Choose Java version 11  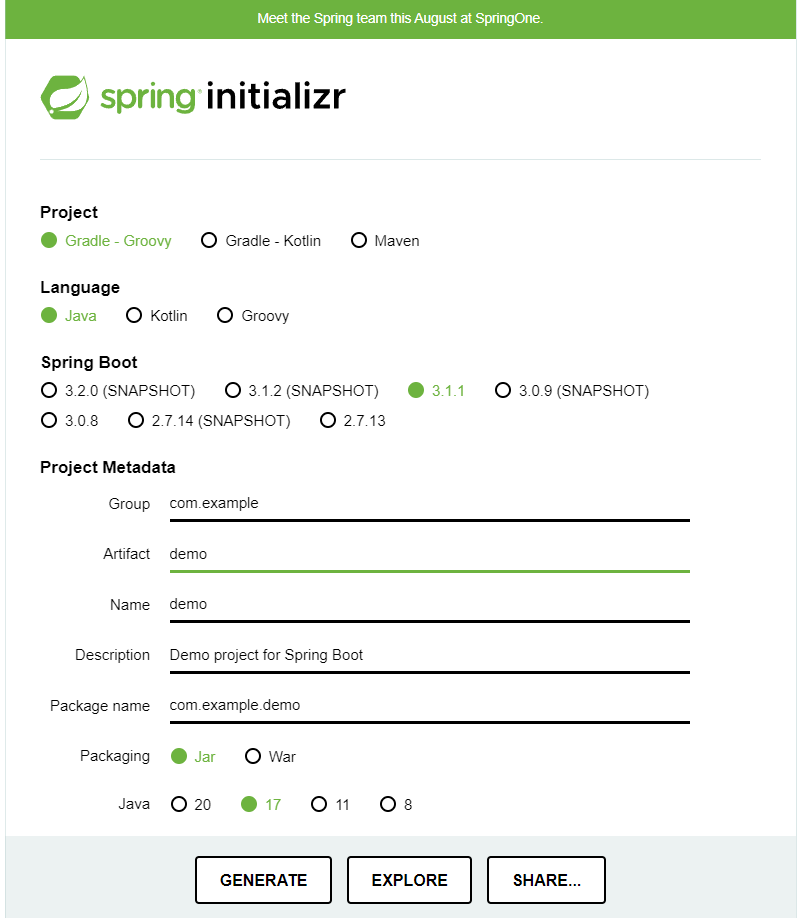coord(330,804)
